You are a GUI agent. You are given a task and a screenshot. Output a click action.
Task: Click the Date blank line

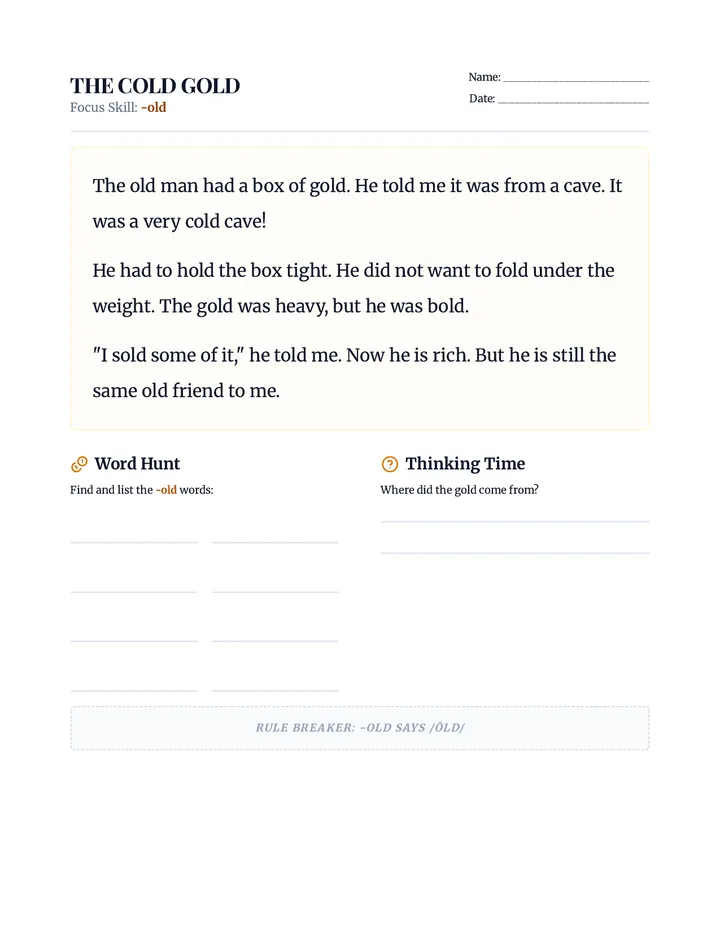click(573, 102)
